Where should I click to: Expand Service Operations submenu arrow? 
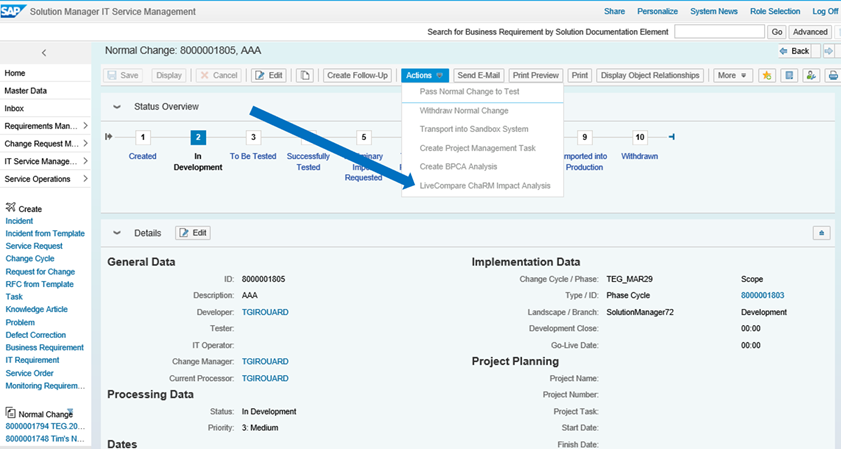85,179
